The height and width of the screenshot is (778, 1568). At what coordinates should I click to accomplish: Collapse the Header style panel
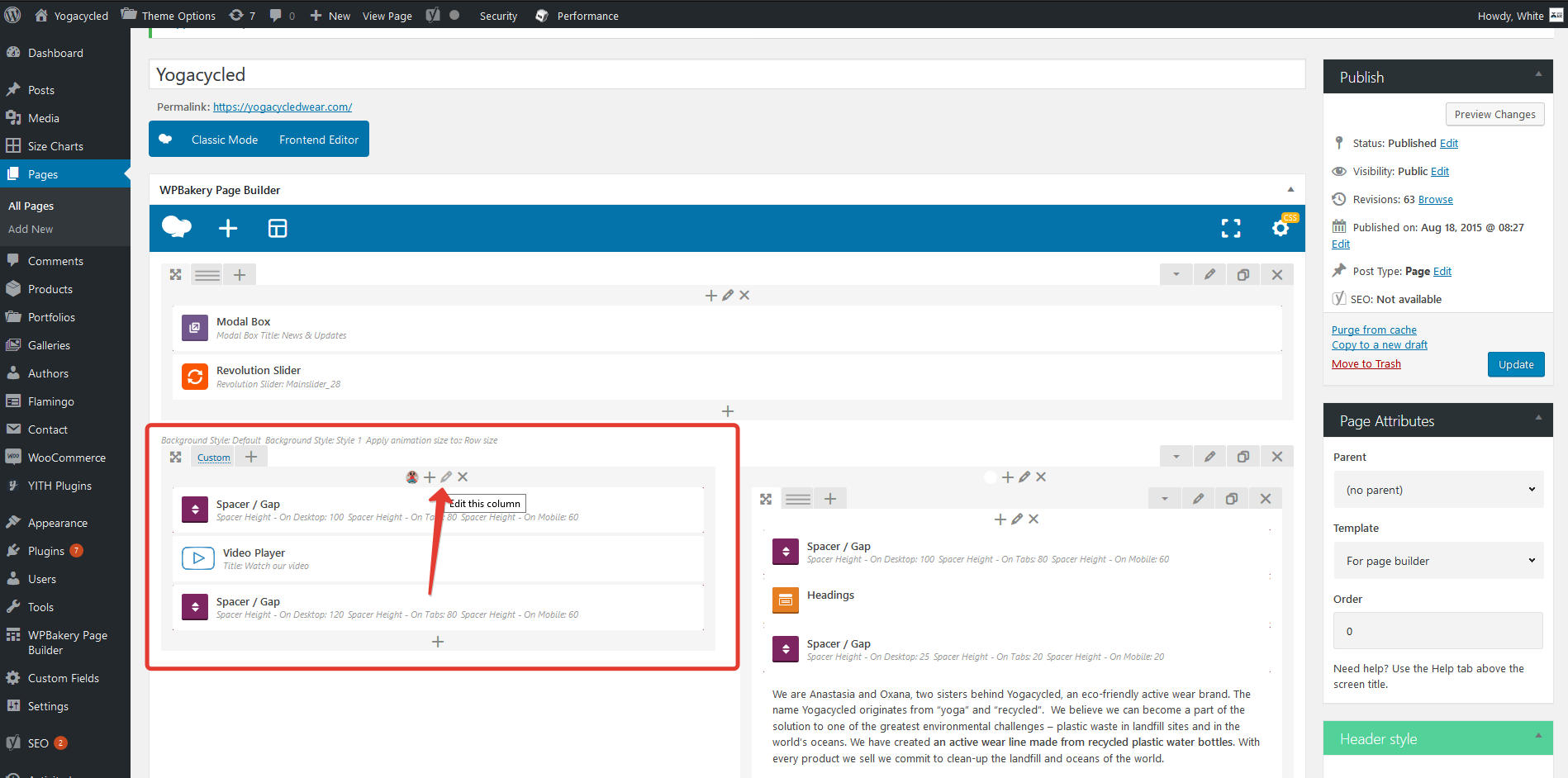1538,736
